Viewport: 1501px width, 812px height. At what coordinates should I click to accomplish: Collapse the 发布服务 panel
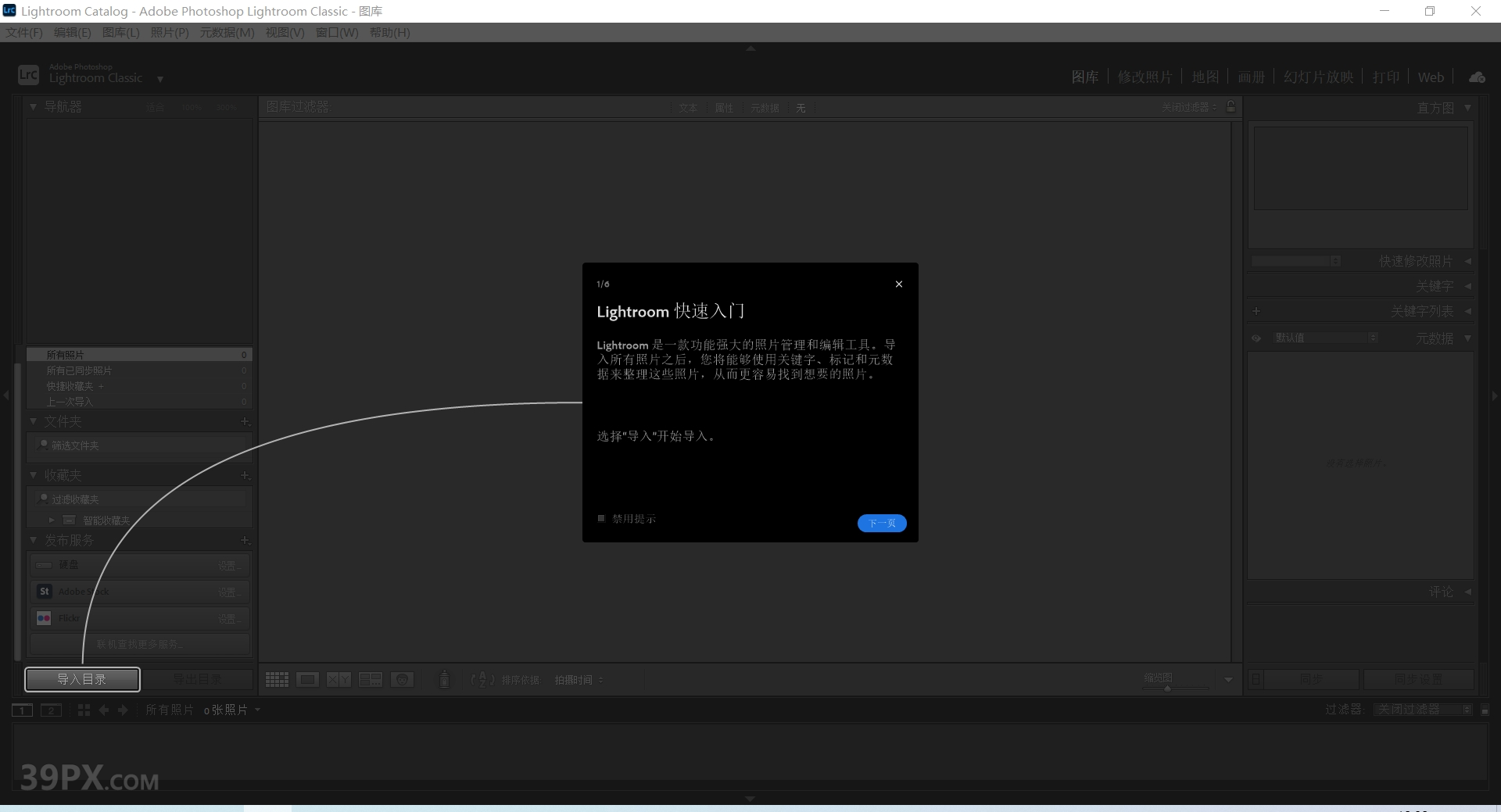[33, 539]
